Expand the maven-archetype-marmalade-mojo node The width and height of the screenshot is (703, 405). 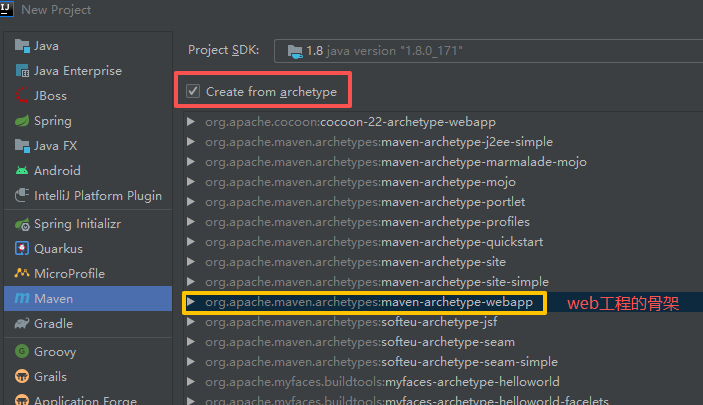[x=191, y=161]
